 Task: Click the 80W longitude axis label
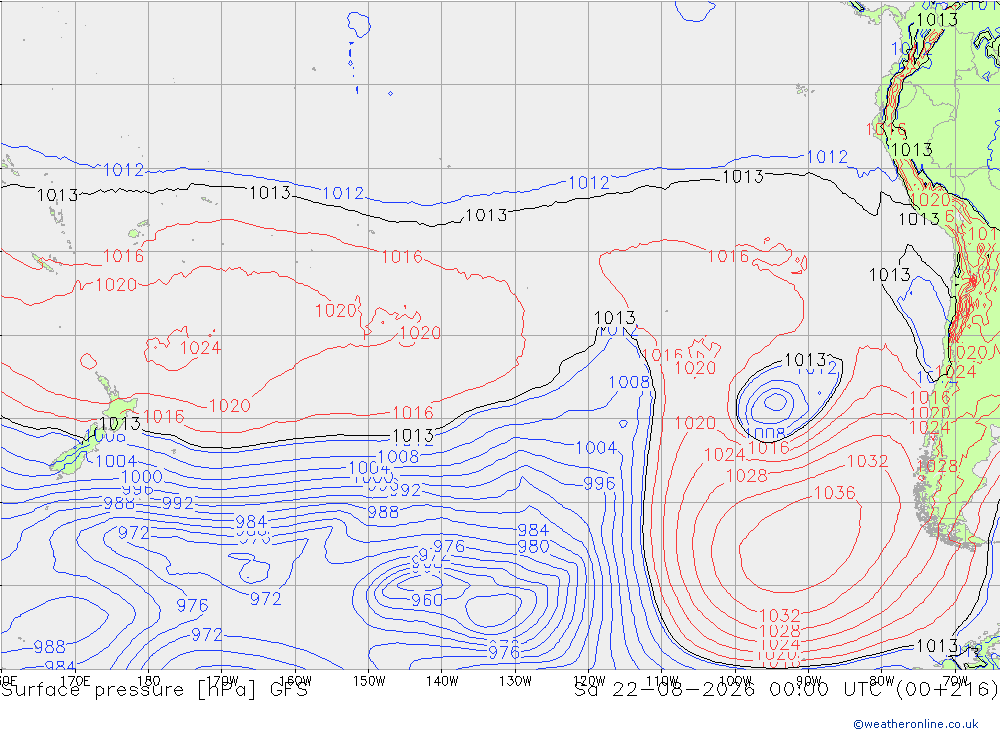(882, 681)
